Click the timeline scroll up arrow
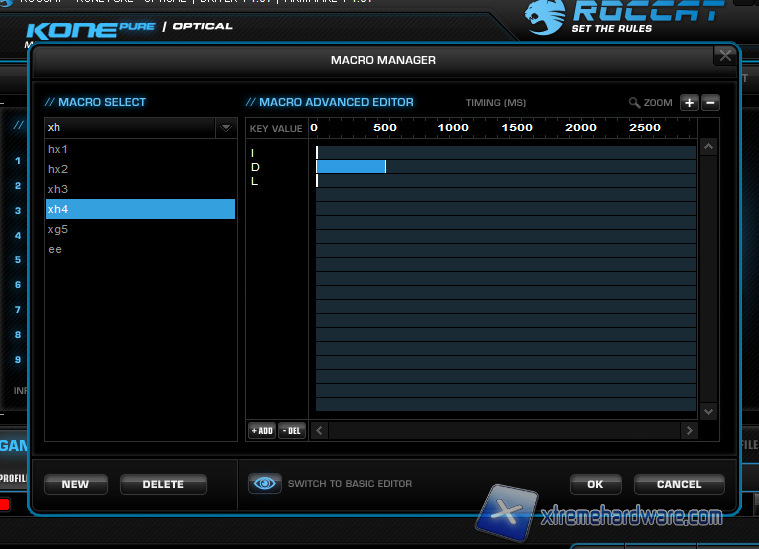759x549 pixels. coord(708,147)
